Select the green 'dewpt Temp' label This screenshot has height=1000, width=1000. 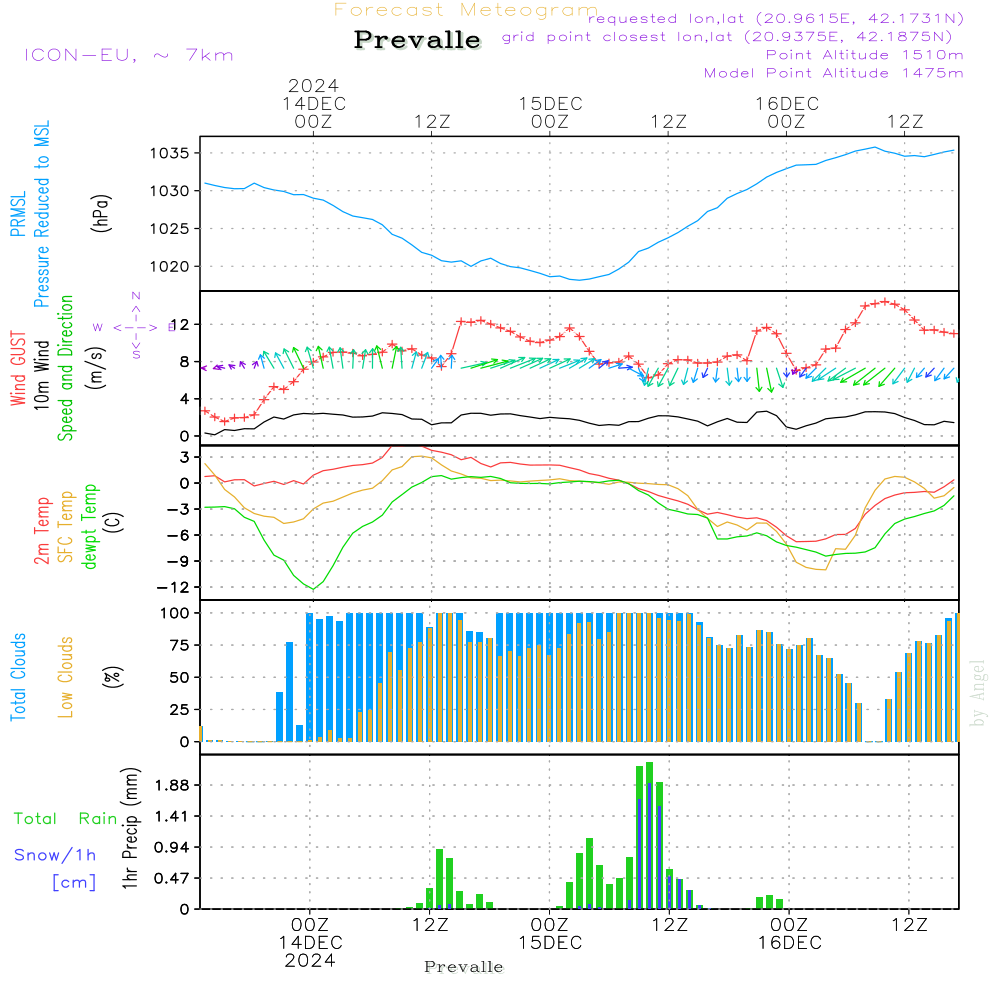pos(90,527)
